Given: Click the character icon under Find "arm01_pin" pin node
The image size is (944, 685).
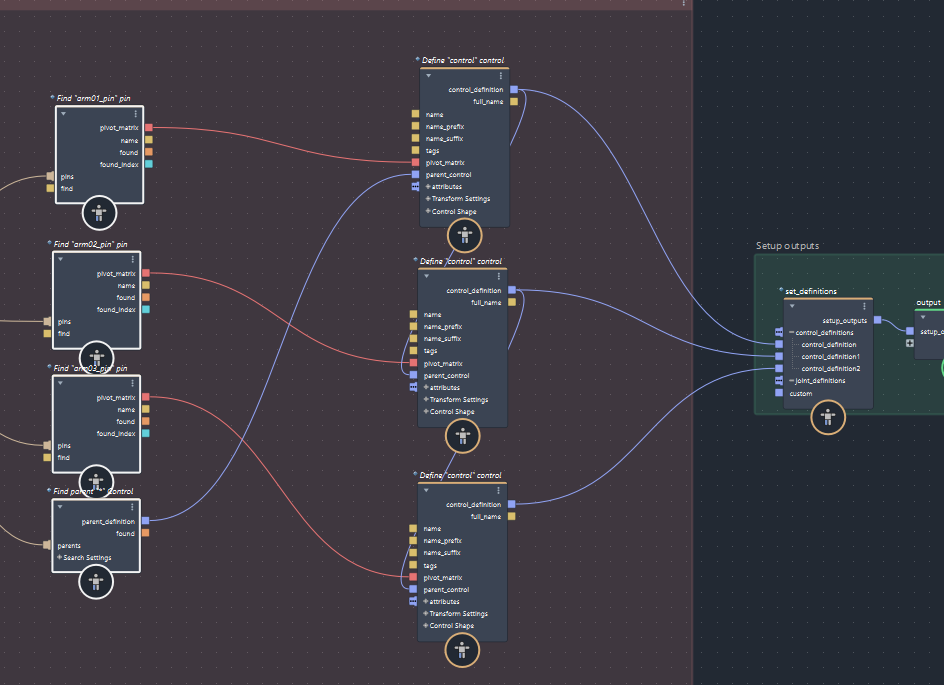Looking at the screenshot, I should (99, 212).
